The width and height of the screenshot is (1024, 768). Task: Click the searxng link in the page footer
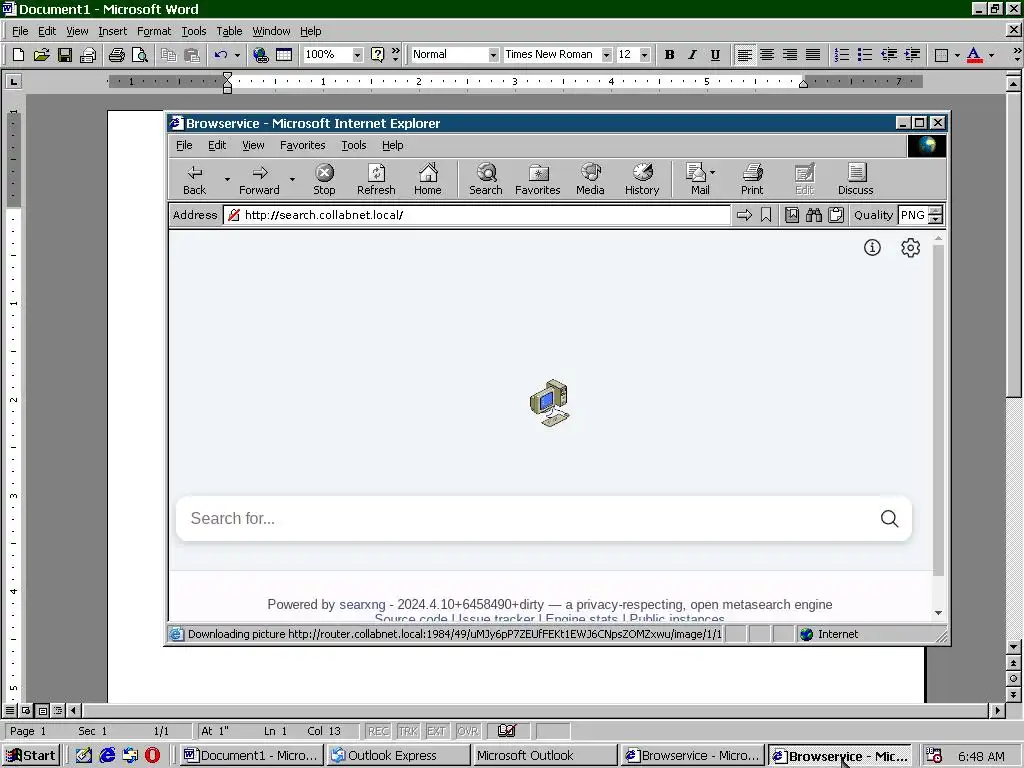362,605
